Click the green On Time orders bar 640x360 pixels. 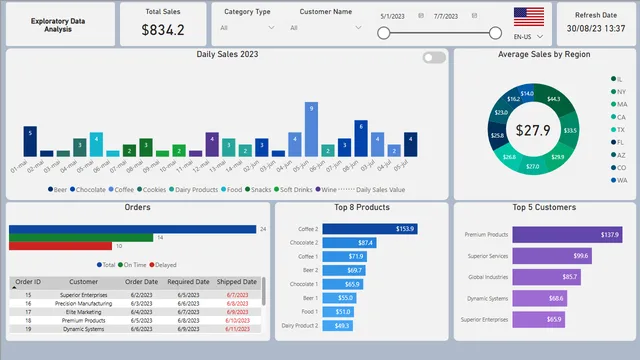[x=81, y=238]
